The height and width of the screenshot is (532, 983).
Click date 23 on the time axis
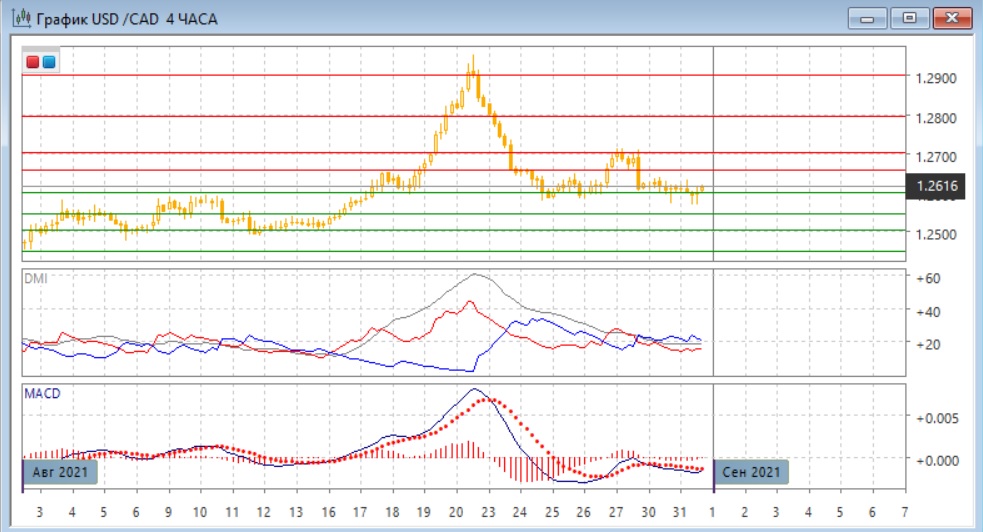487,512
